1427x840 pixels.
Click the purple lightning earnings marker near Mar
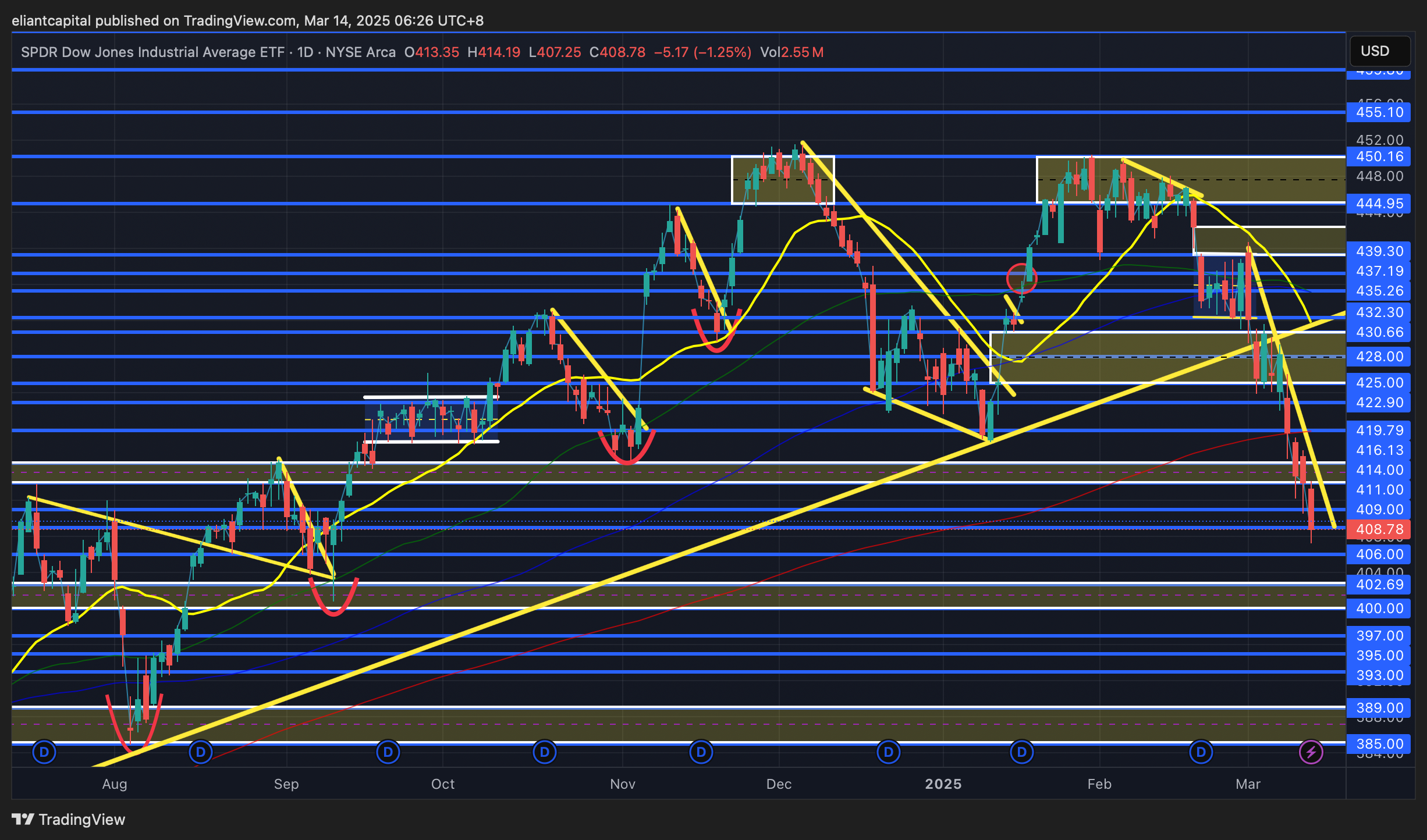(1311, 753)
